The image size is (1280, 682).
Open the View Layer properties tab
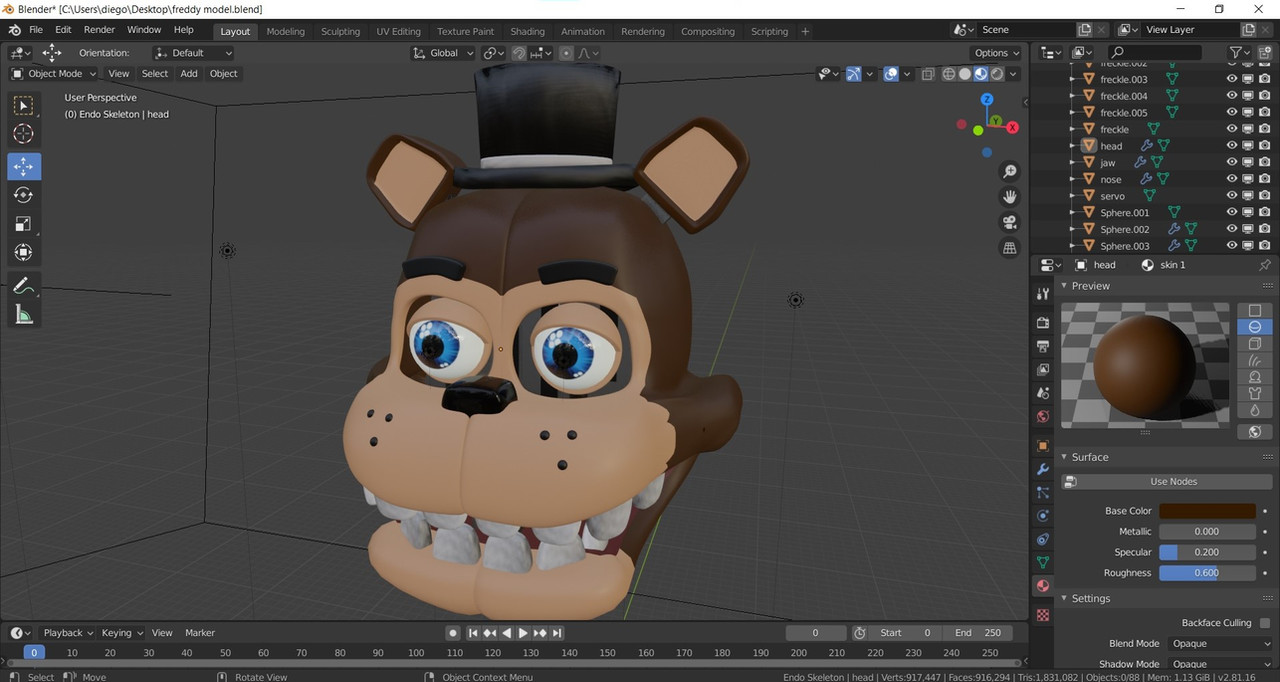coord(1043,370)
